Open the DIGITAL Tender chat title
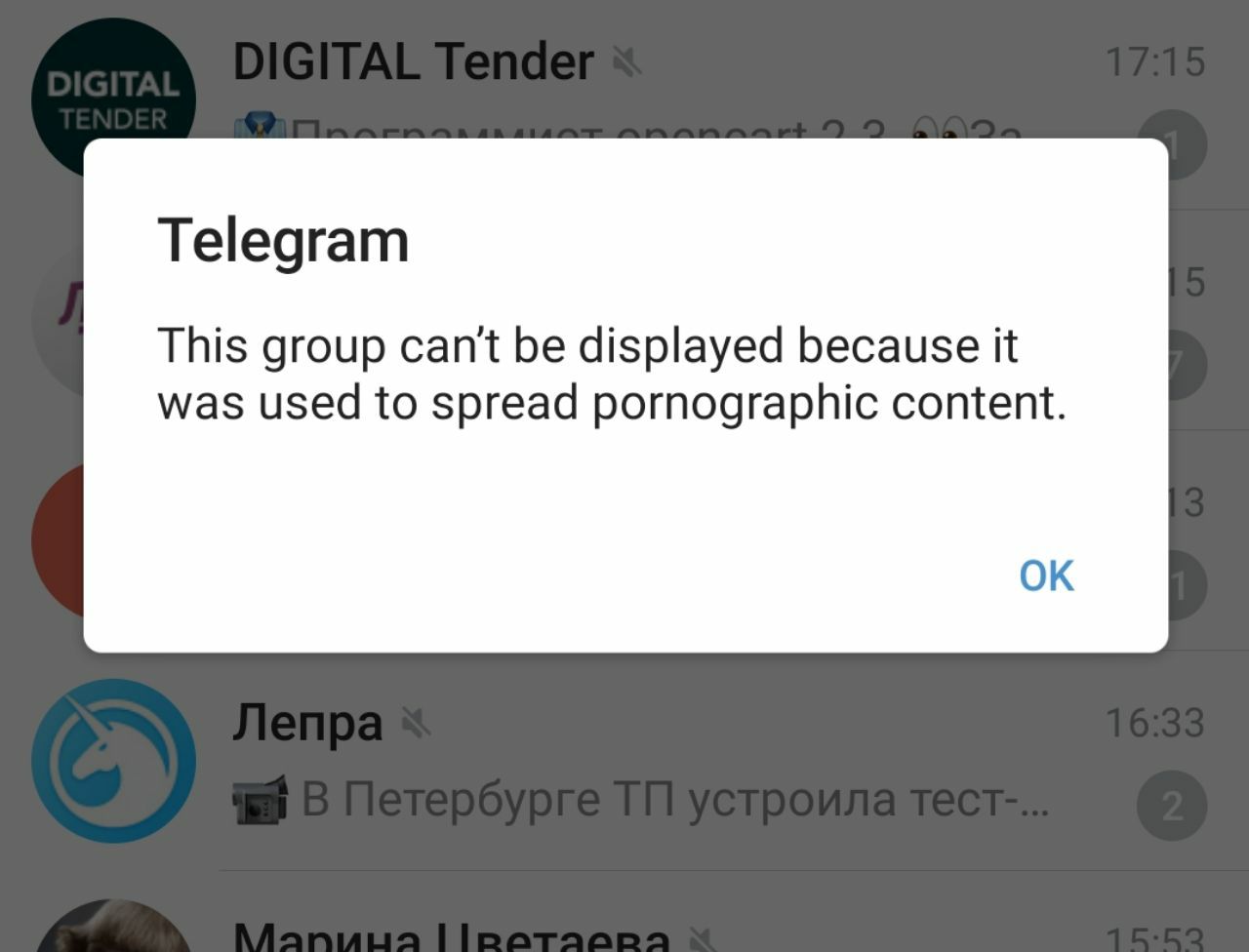 click(x=413, y=61)
